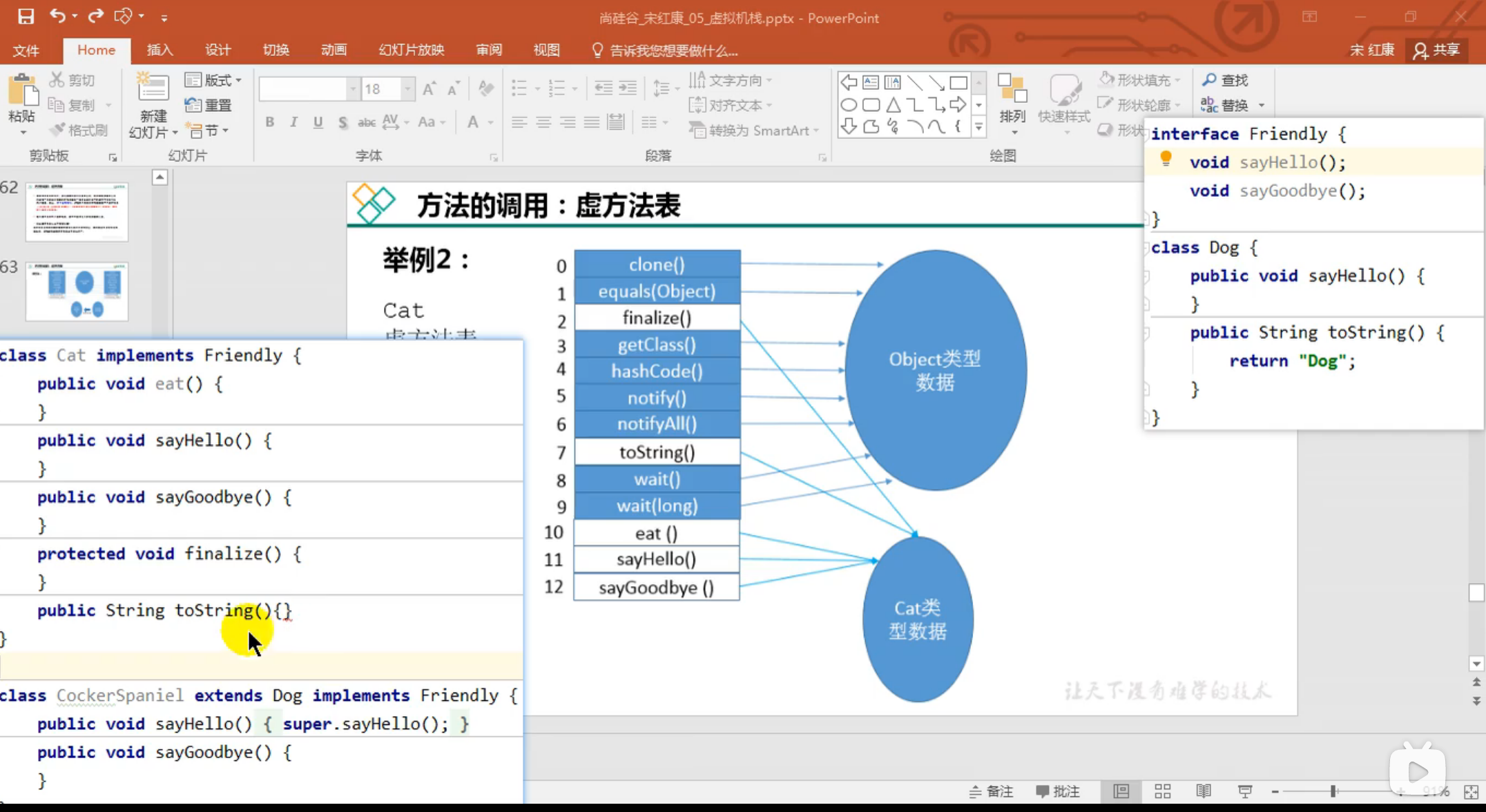
Task: Click the Tell Me search box (告诉我您想要做什么)
Action: coord(666,50)
